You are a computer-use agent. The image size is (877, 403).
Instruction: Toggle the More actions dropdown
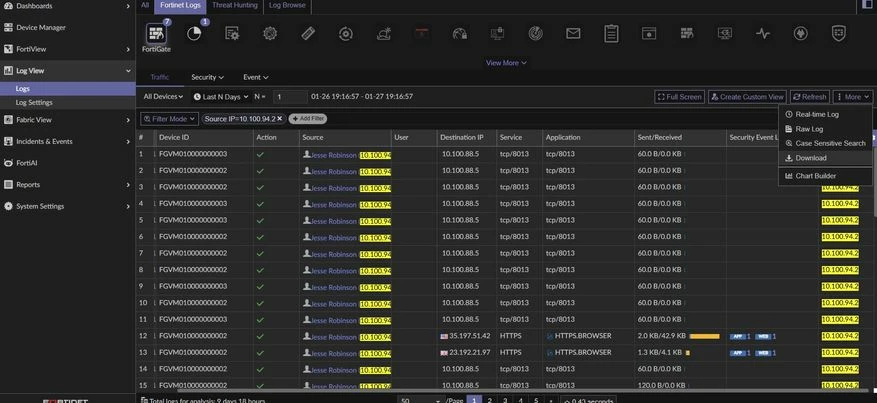(x=852, y=97)
